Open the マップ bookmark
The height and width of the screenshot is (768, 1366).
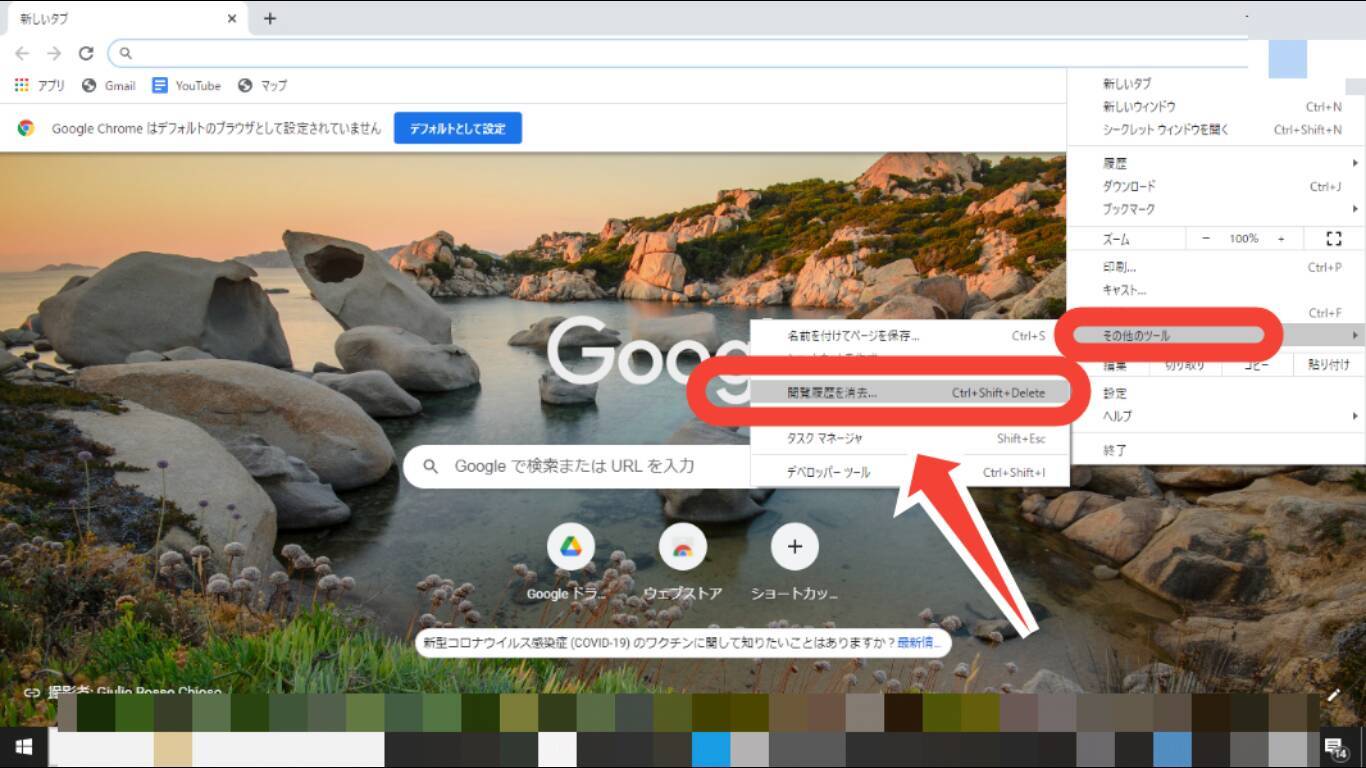[x=262, y=86]
